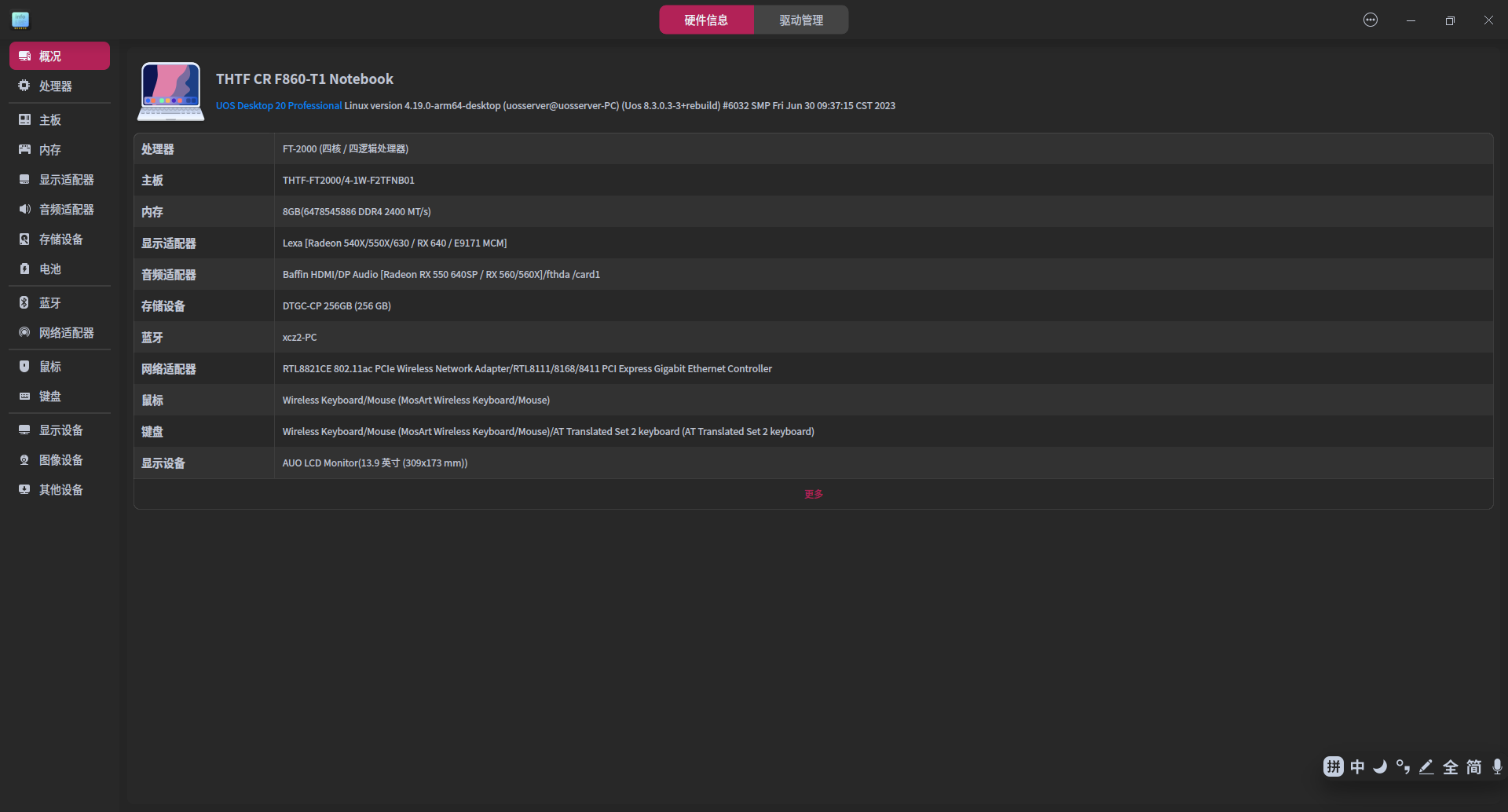
Task: Click the 更多 link below the table
Action: pyautogui.click(x=814, y=494)
